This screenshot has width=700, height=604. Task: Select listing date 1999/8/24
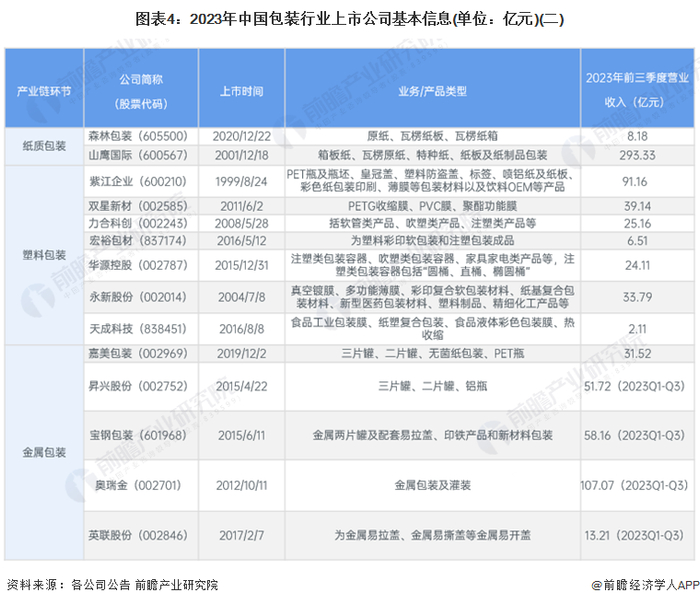[242, 182]
